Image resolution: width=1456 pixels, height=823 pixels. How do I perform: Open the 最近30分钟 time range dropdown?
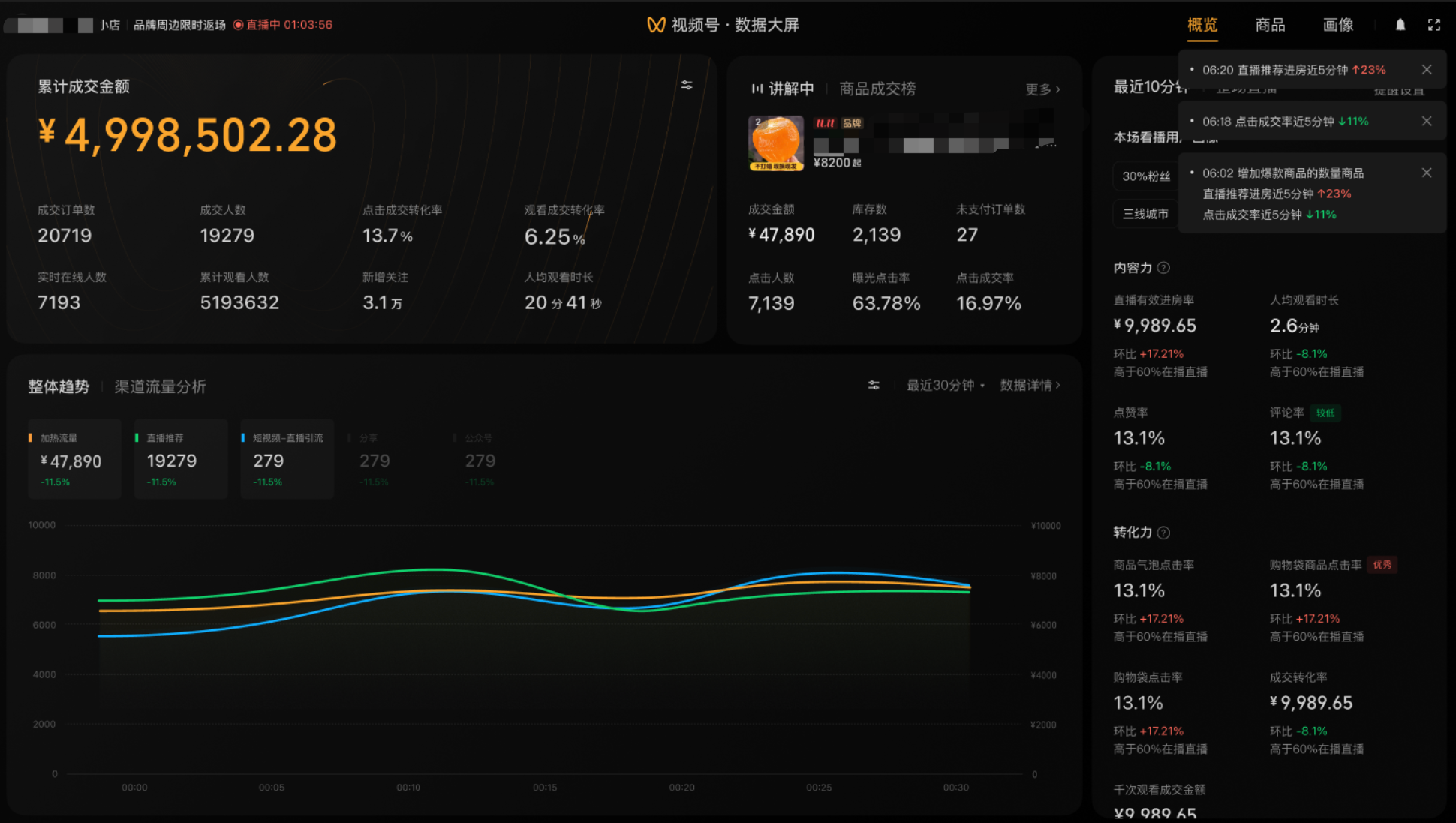click(945, 385)
